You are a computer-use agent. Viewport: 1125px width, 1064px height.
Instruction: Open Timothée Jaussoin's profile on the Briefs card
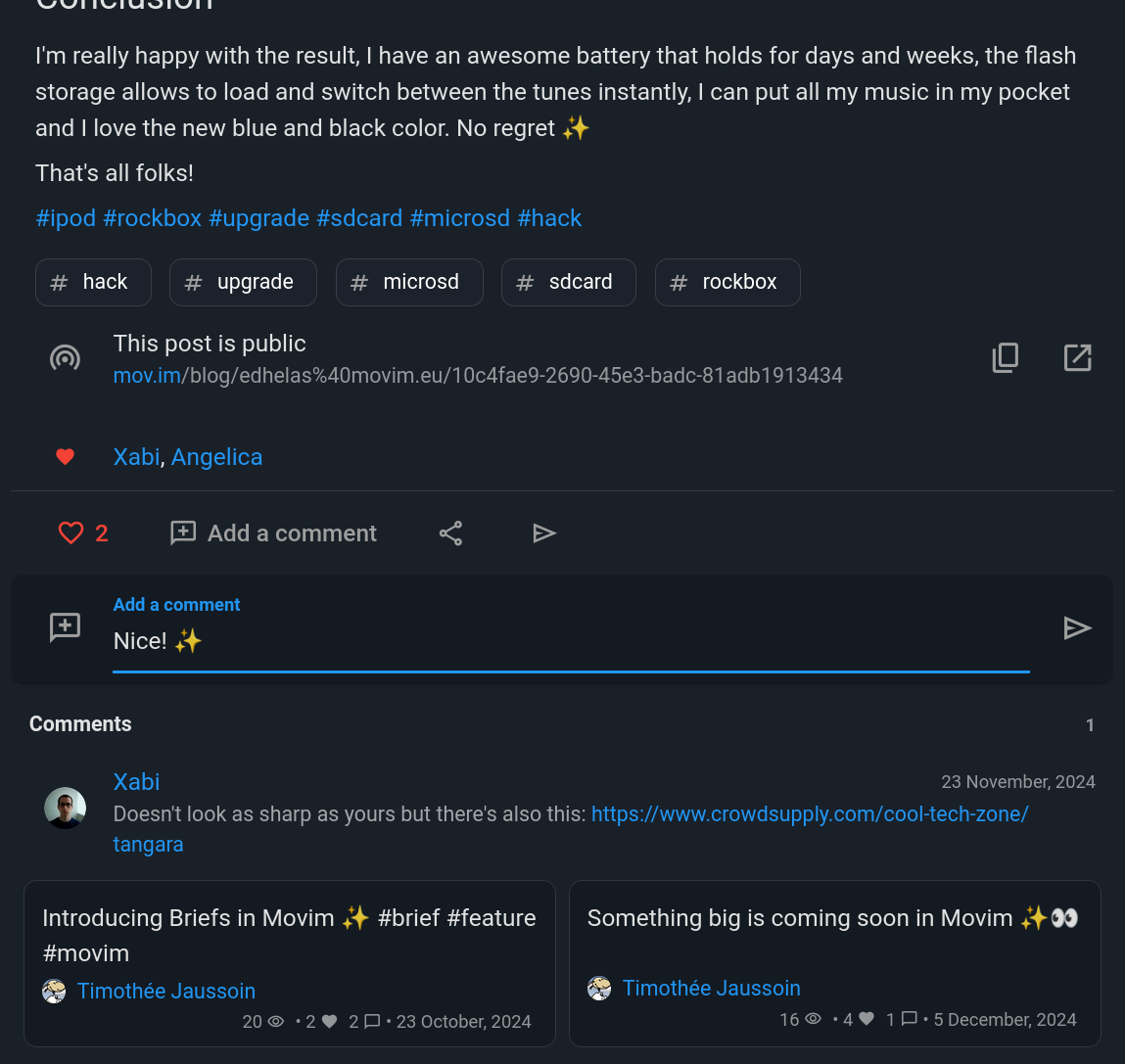[x=165, y=991]
